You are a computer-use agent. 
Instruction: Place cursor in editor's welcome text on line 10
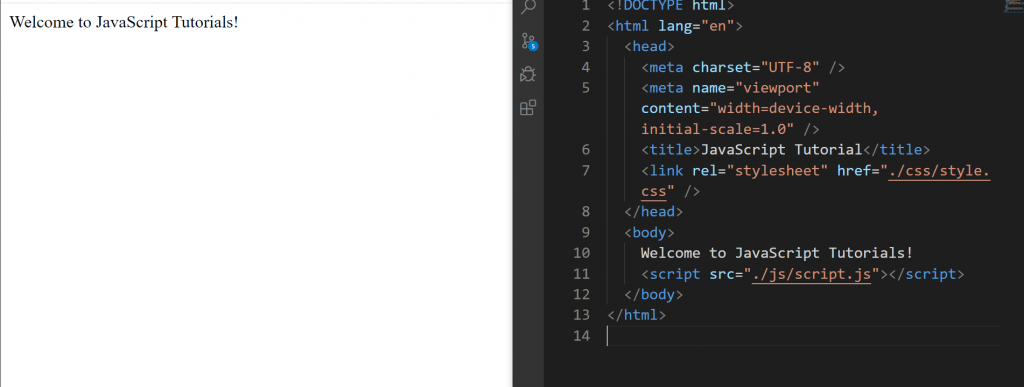(776, 253)
